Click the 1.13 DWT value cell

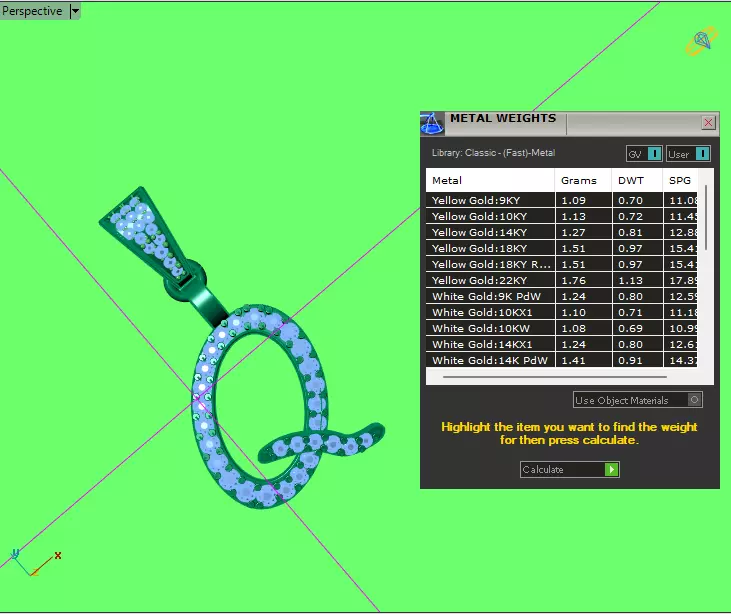tap(637, 280)
